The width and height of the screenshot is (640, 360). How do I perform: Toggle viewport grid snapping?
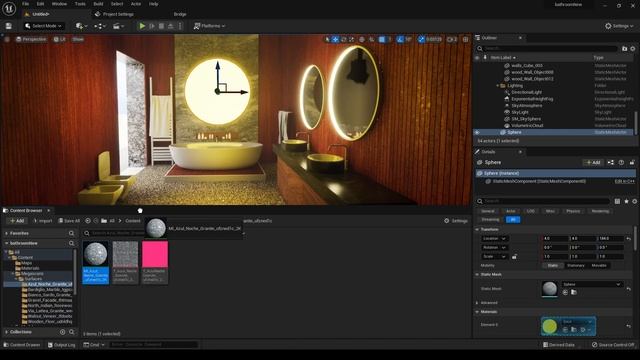pyautogui.click(x=382, y=39)
